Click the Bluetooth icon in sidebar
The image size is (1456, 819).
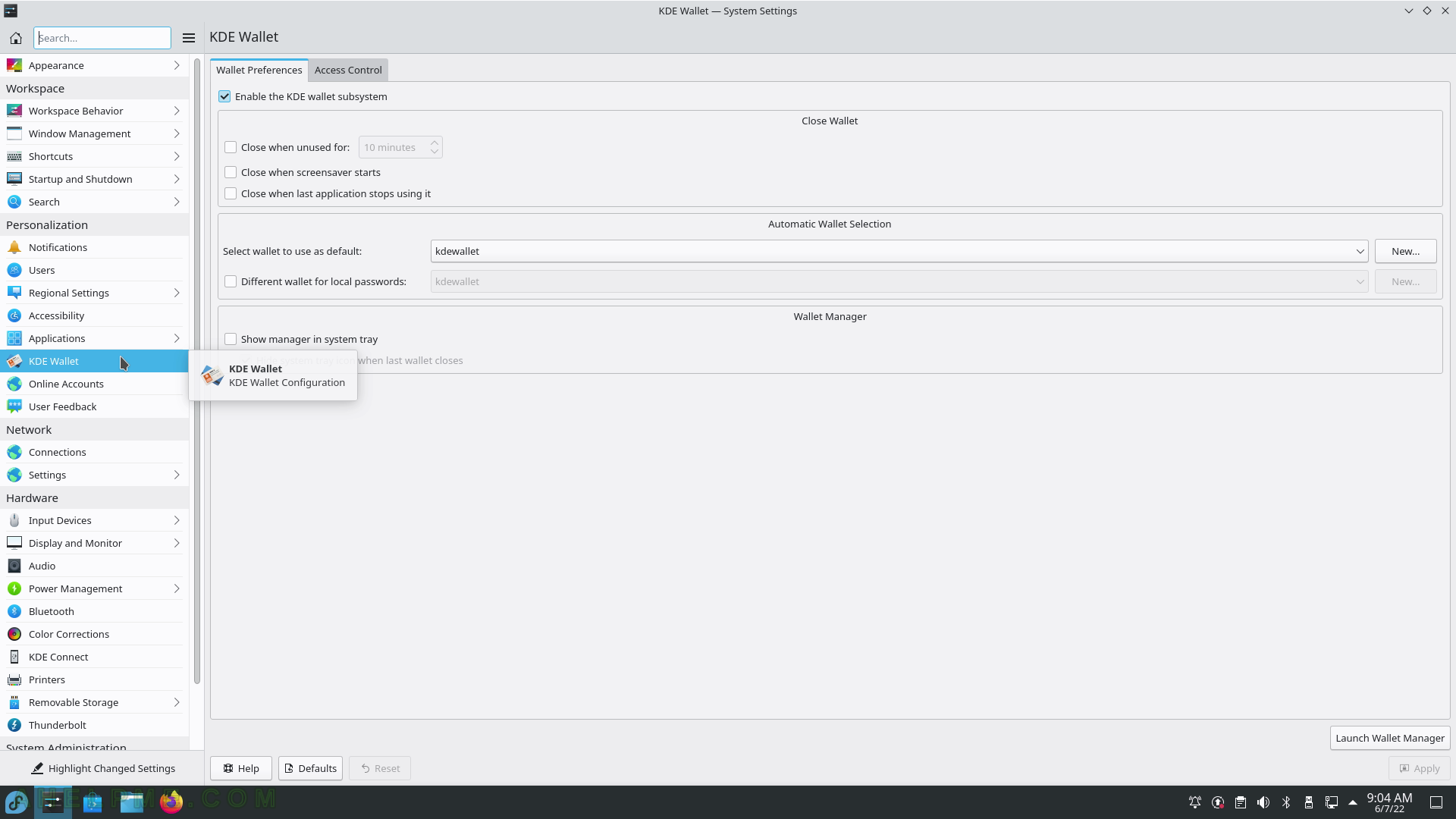pyautogui.click(x=14, y=611)
